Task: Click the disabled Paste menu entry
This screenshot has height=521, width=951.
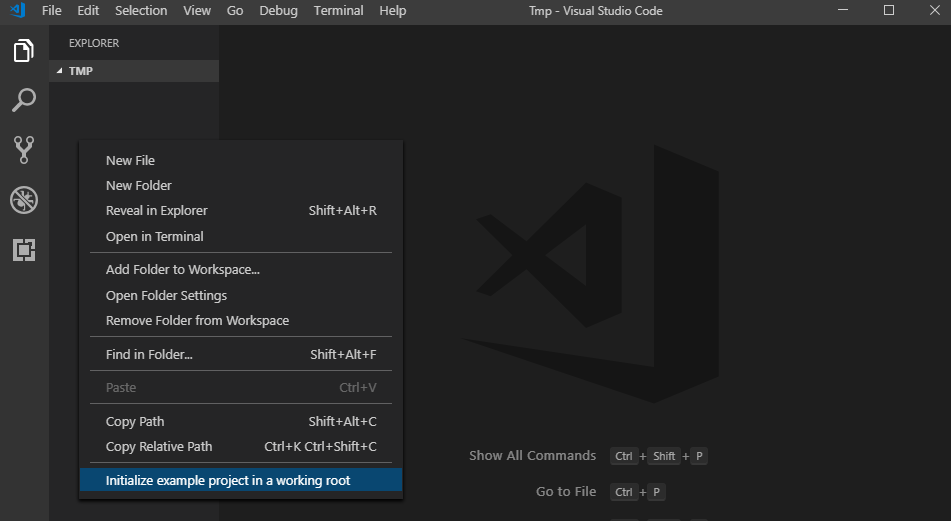Action: [x=241, y=388]
